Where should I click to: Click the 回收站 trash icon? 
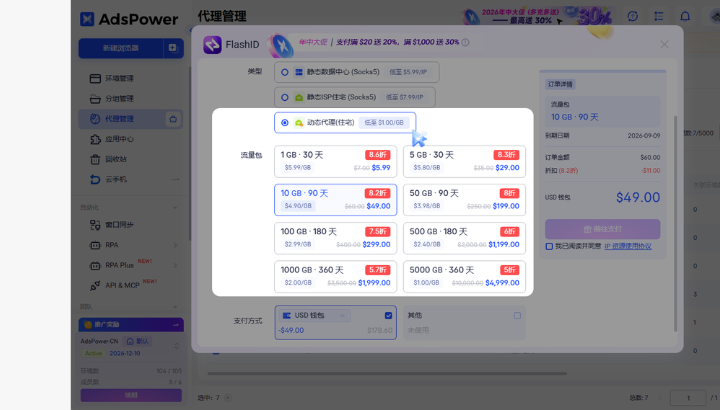[x=95, y=159]
